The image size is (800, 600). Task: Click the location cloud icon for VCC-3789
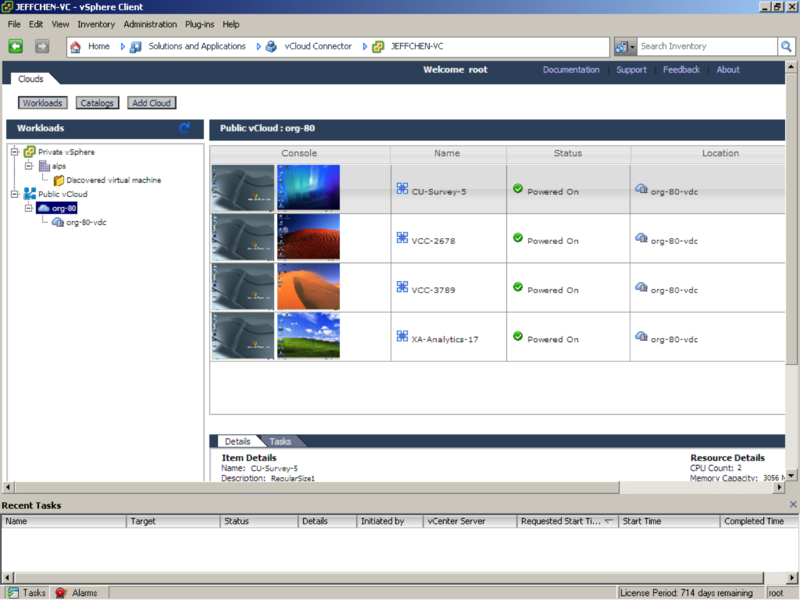click(x=641, y=287)
